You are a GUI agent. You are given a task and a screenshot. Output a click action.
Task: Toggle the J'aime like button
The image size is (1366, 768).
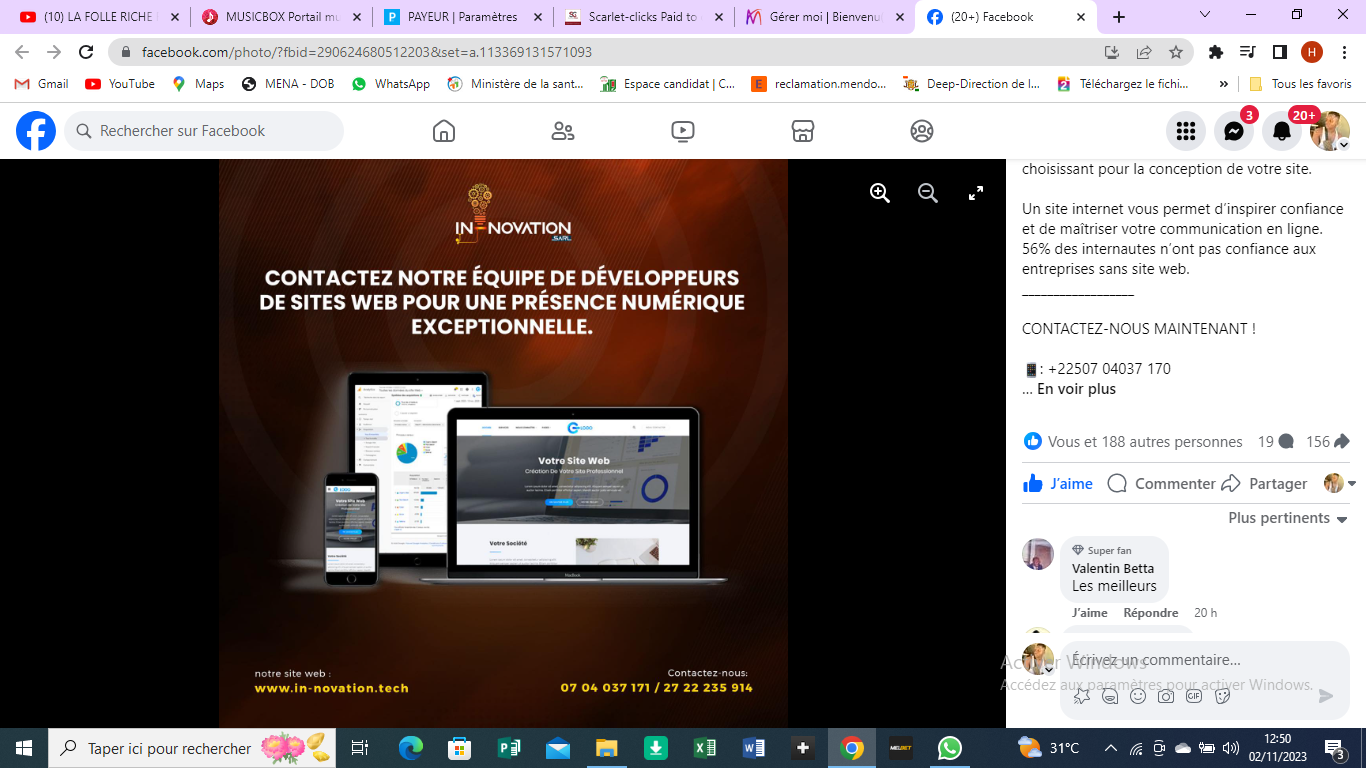[1058, 484]
